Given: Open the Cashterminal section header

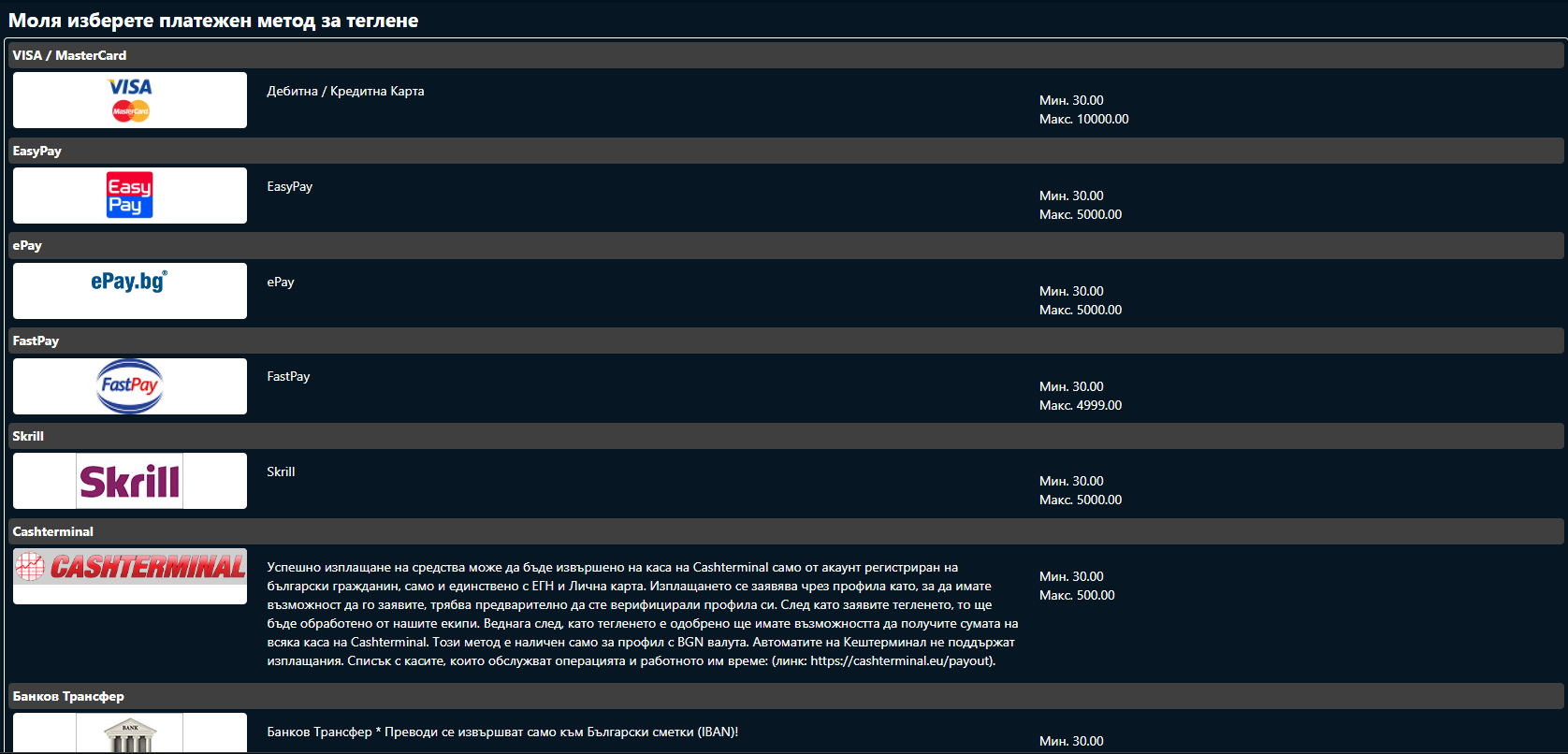Looking at the screenshot, I should click(786, 531).
